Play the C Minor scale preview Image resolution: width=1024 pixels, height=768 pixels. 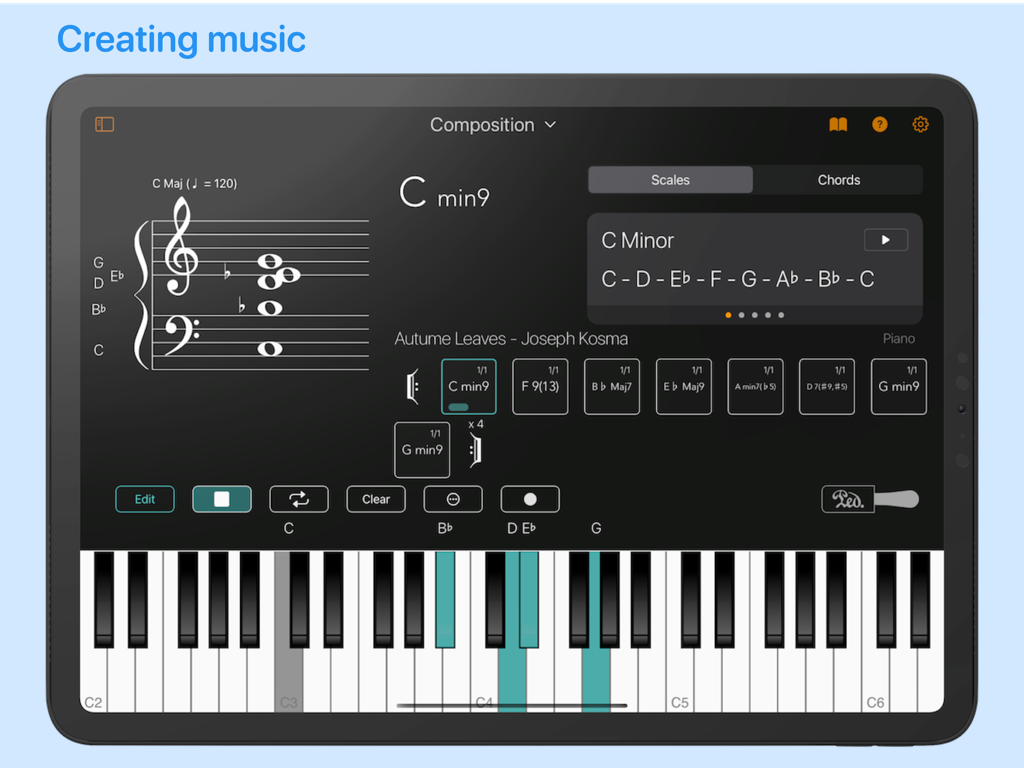886,239
